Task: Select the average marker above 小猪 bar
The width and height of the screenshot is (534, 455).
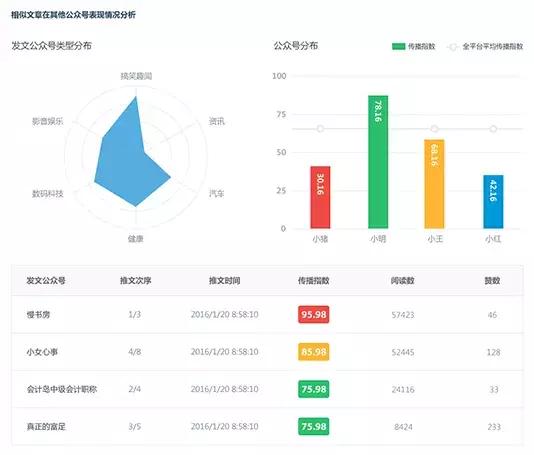Action: pyautogui.click(x=320, y=129)
